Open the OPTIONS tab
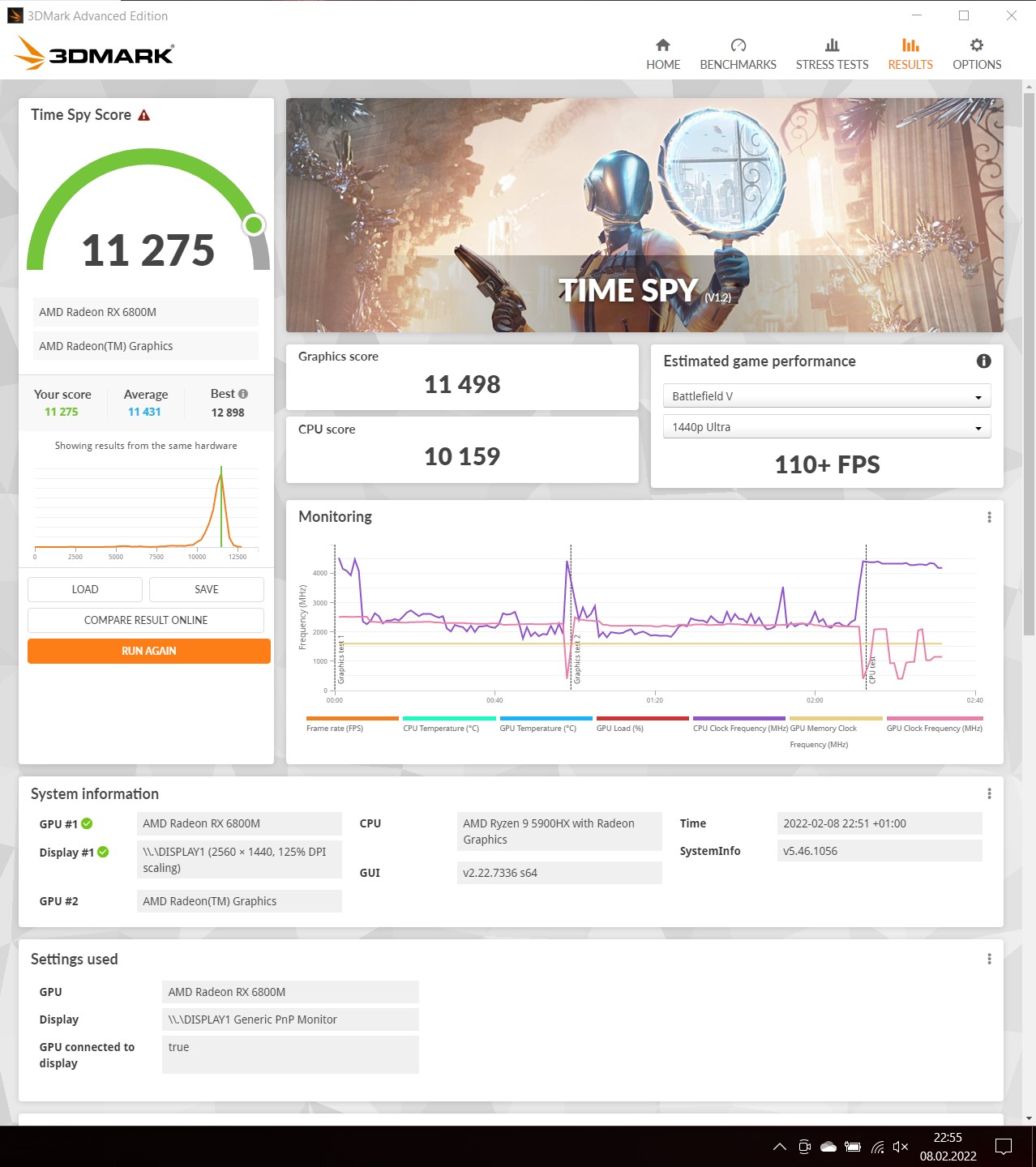Screen dimensions: 1036x1167 tap(977, 54)
